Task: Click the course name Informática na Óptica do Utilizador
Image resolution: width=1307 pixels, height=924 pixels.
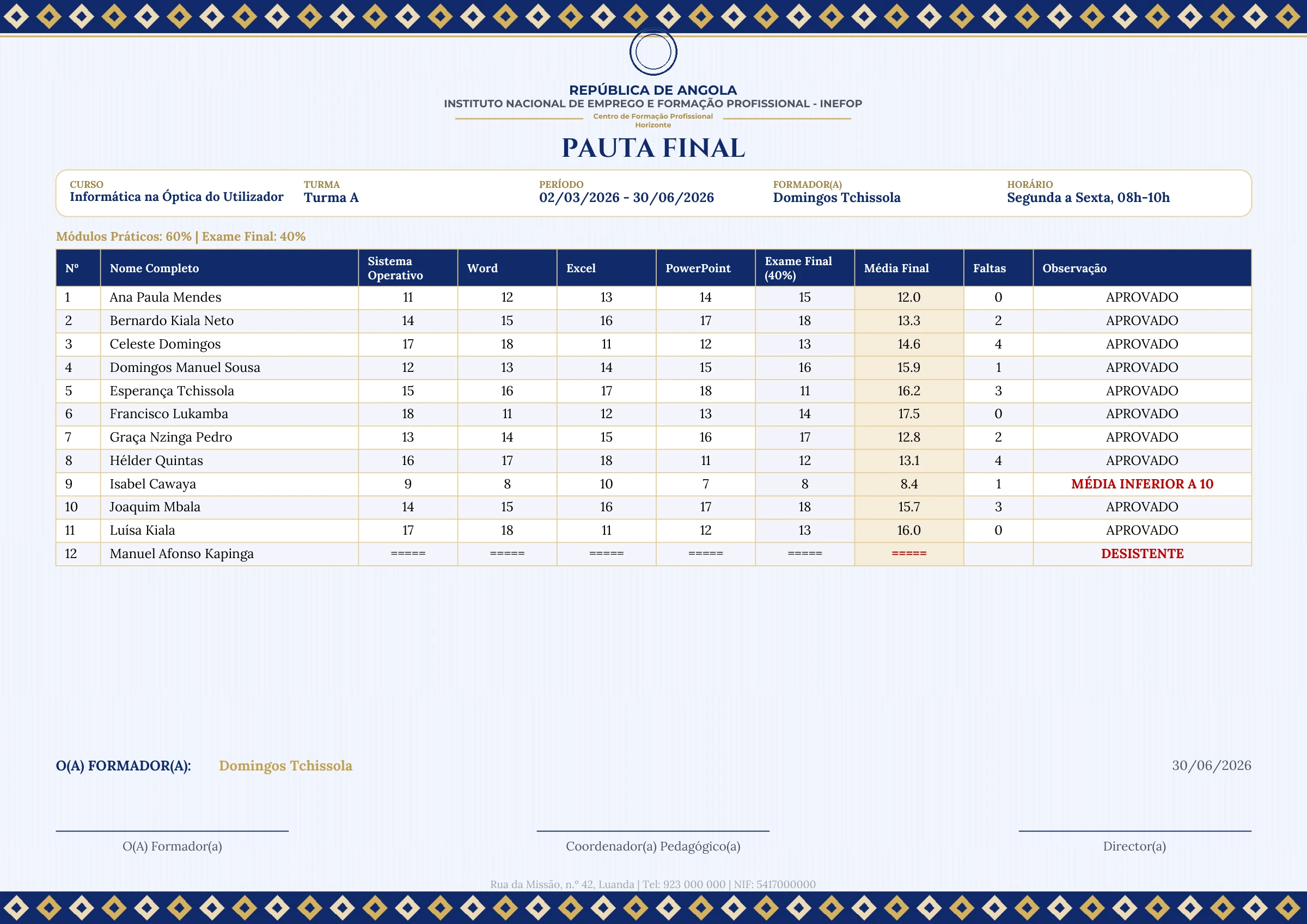Action: [x=176, y=197]
